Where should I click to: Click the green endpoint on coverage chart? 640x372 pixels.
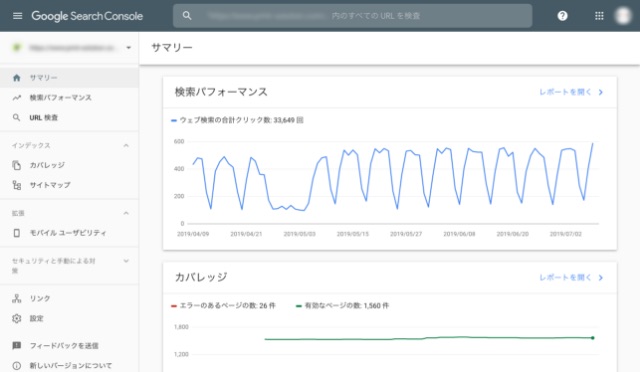pos(593,338)
